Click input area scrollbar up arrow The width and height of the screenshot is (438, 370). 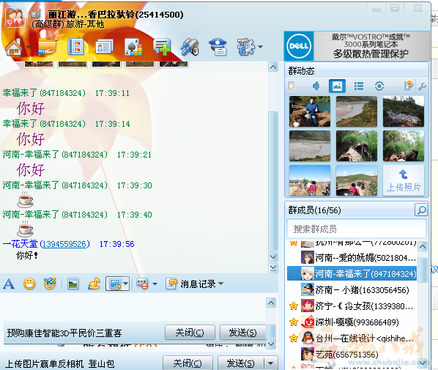click(x=271, y=303)
